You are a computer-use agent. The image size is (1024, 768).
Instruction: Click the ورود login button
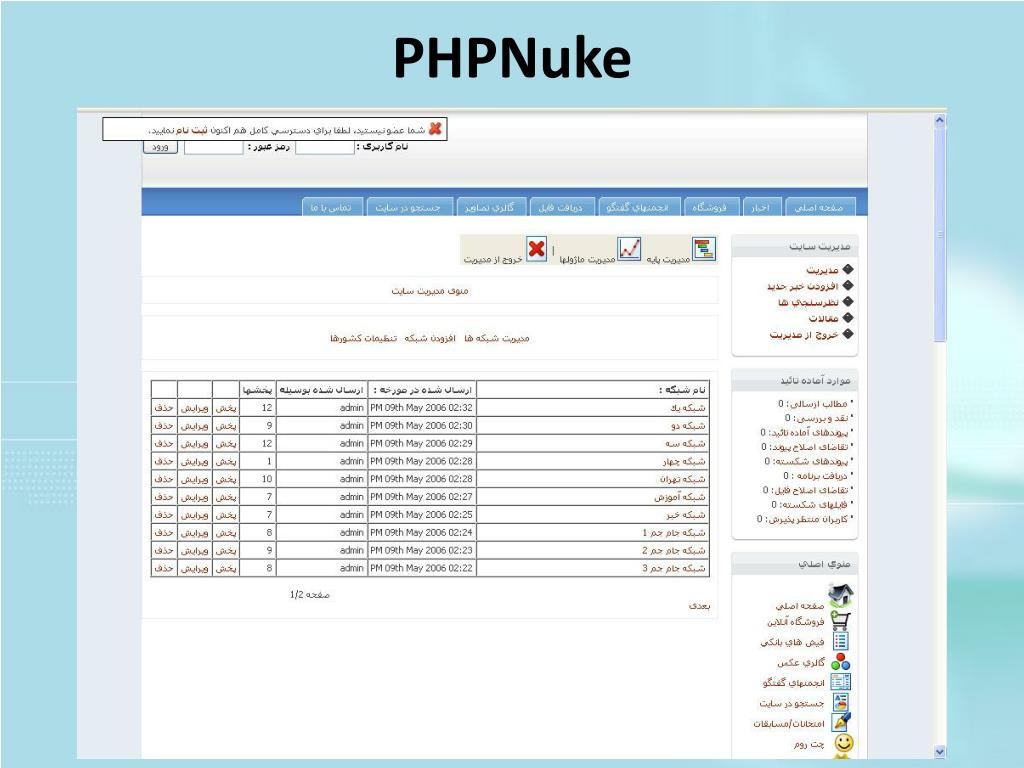pyautogui.click(x=161, y=147)
